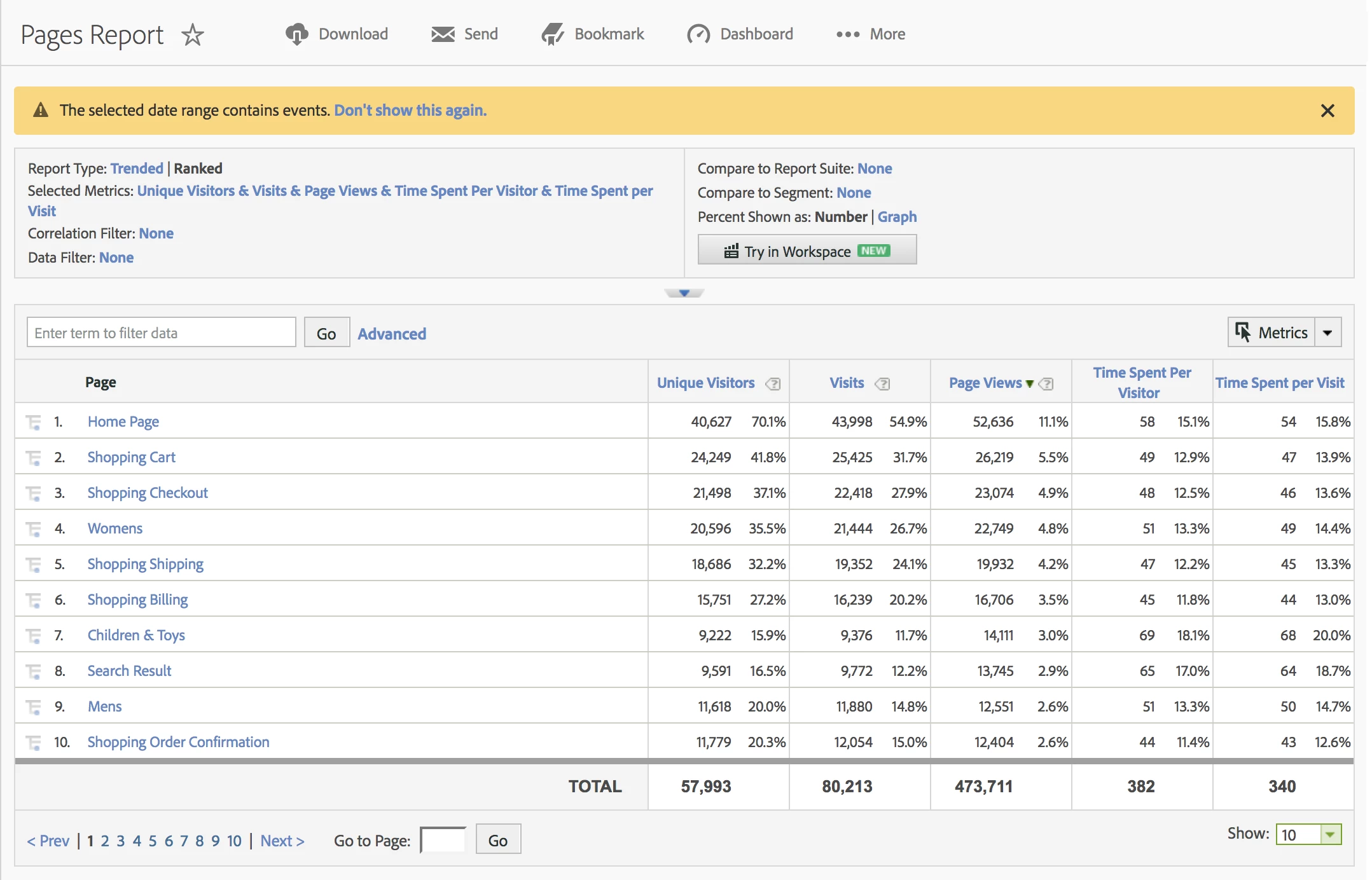
Task: Open the Dashboard gauge icon
Action: 698,34
